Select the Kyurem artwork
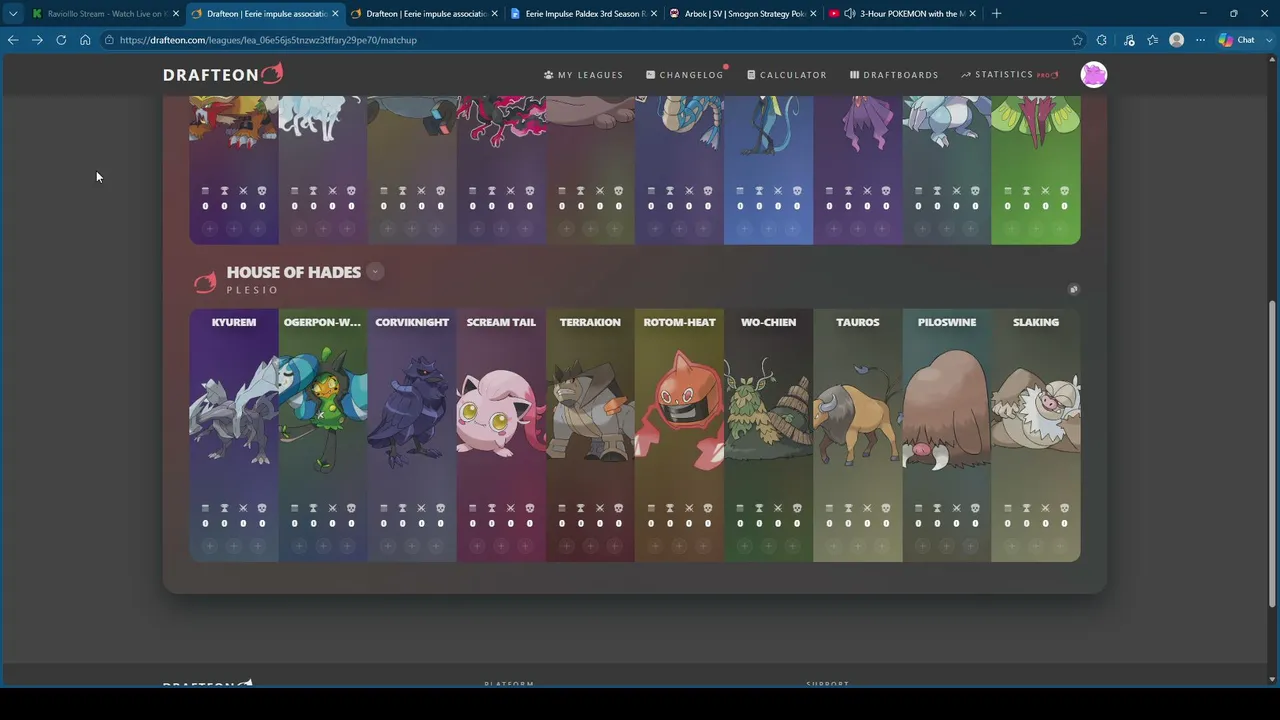The width and height of the screenshot is (1280, 720). coord(234,412)
